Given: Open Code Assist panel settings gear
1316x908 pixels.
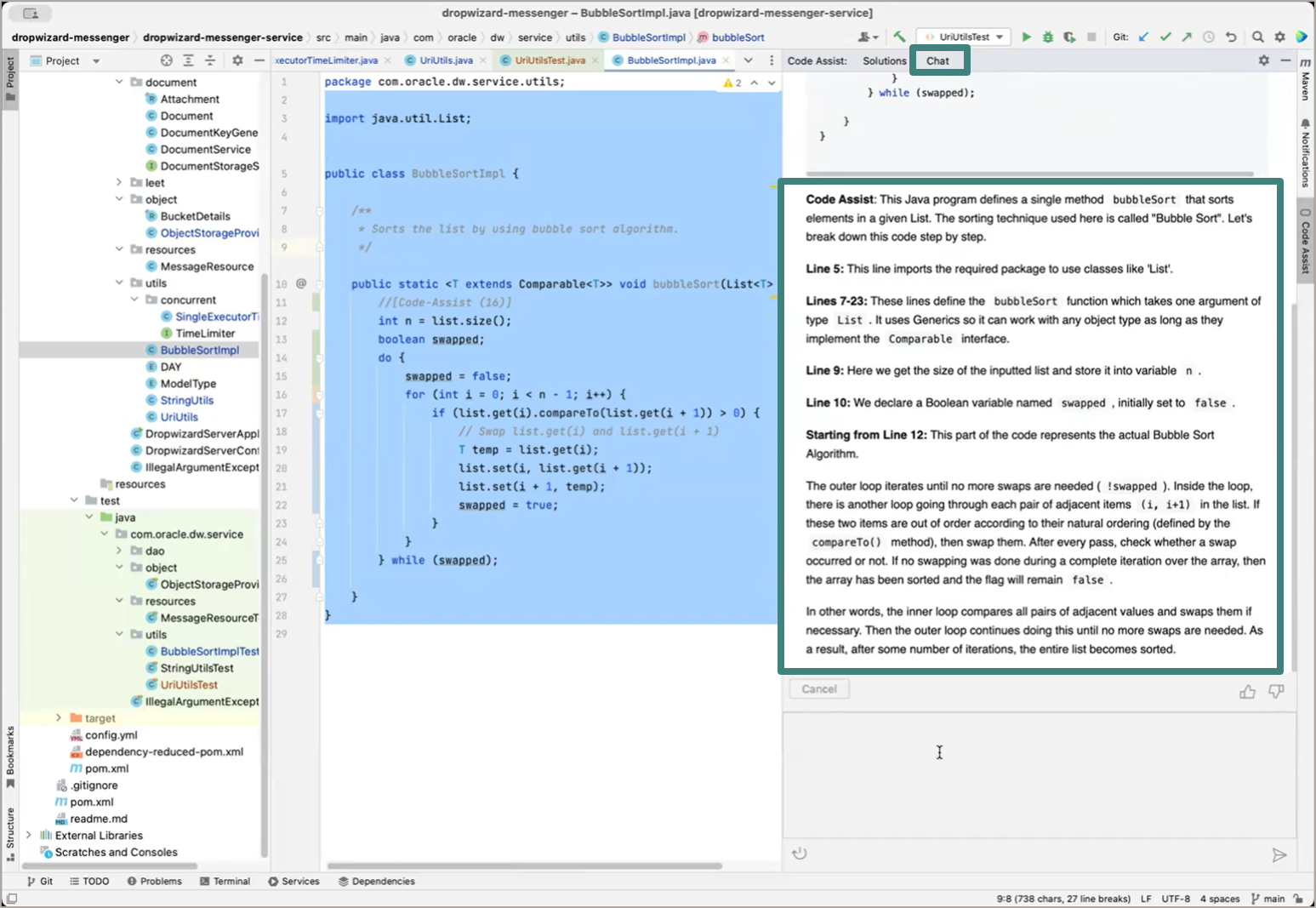Looking at the screenshot, I should tap(1263, 60).
